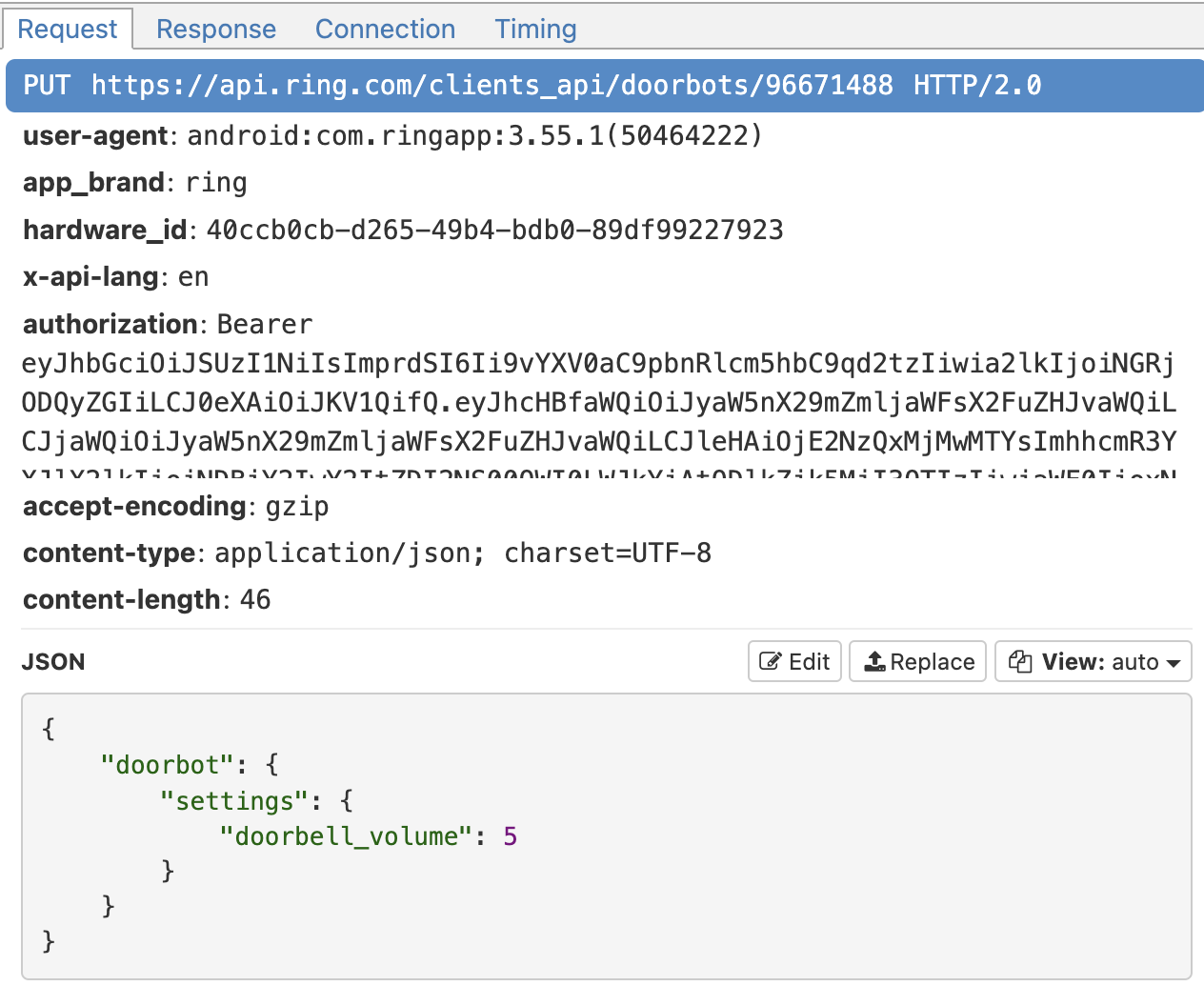
Task: Click the Edit button for JSON body
Action: (x=794, y=661)
